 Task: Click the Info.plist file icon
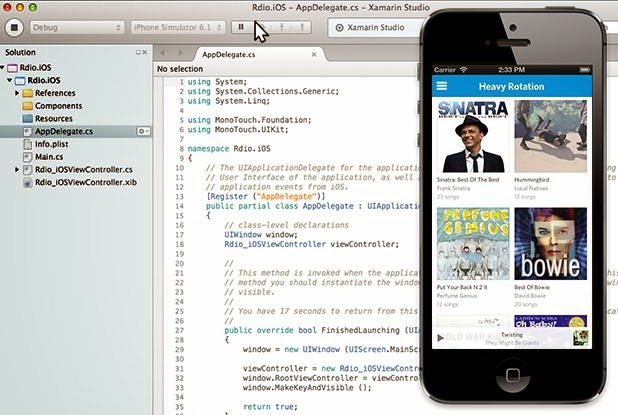pos(28,144)
